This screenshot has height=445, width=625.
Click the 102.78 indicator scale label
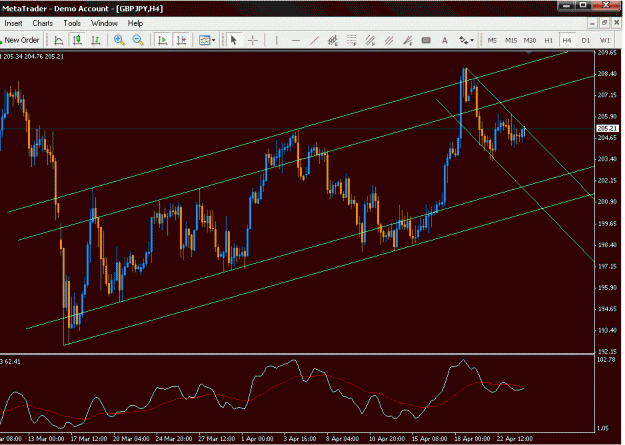[x=606, y=360]
